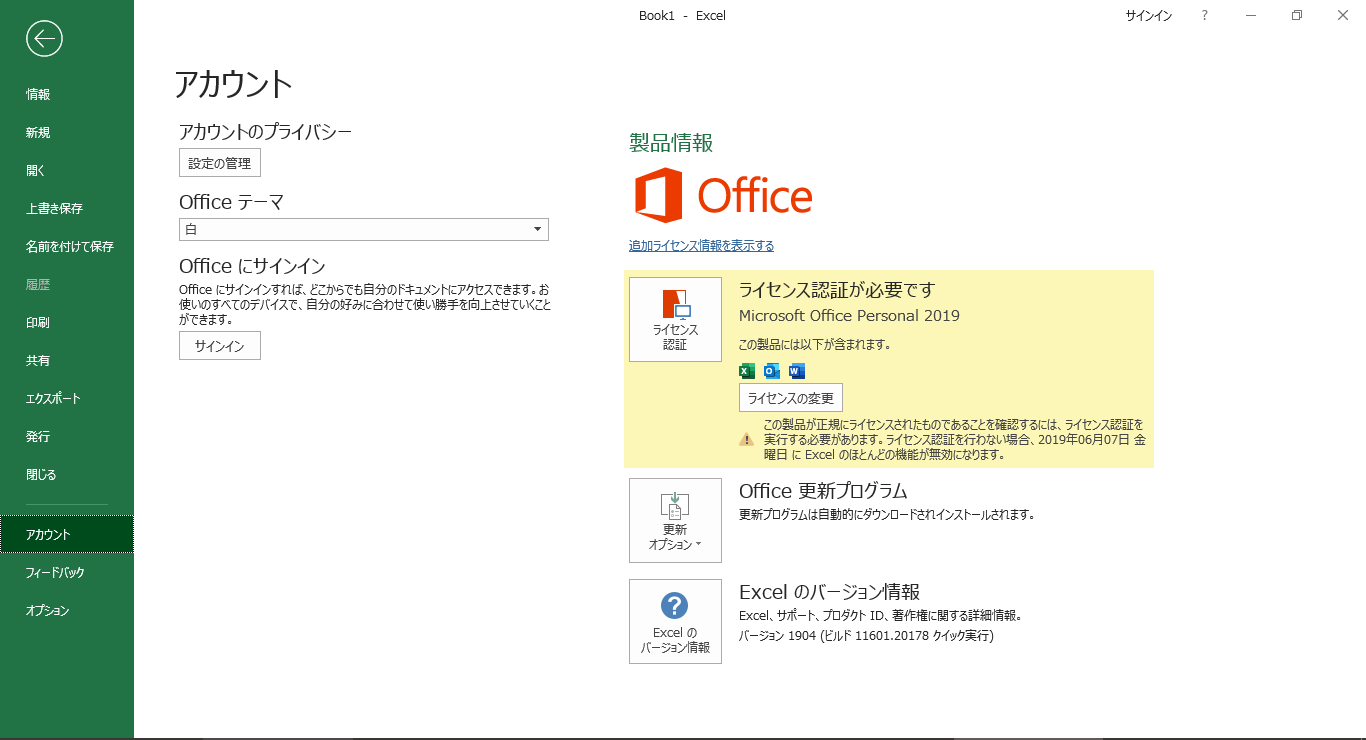The width and height of the screenshot is (1366, 740).
Task: Open help via the question mark in title bar
Action: point(1205,15)
